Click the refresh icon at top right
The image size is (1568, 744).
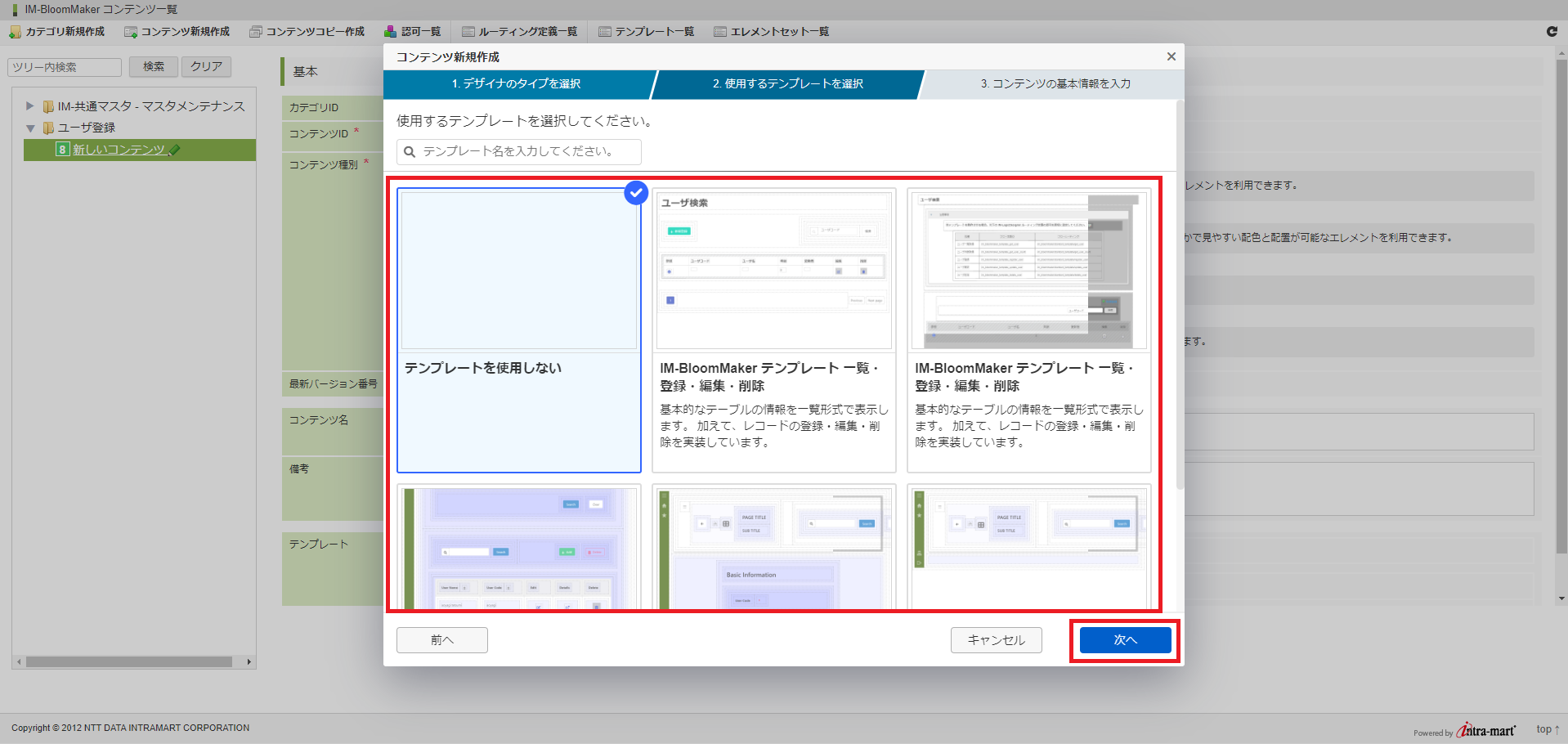tap(1552, 31)
